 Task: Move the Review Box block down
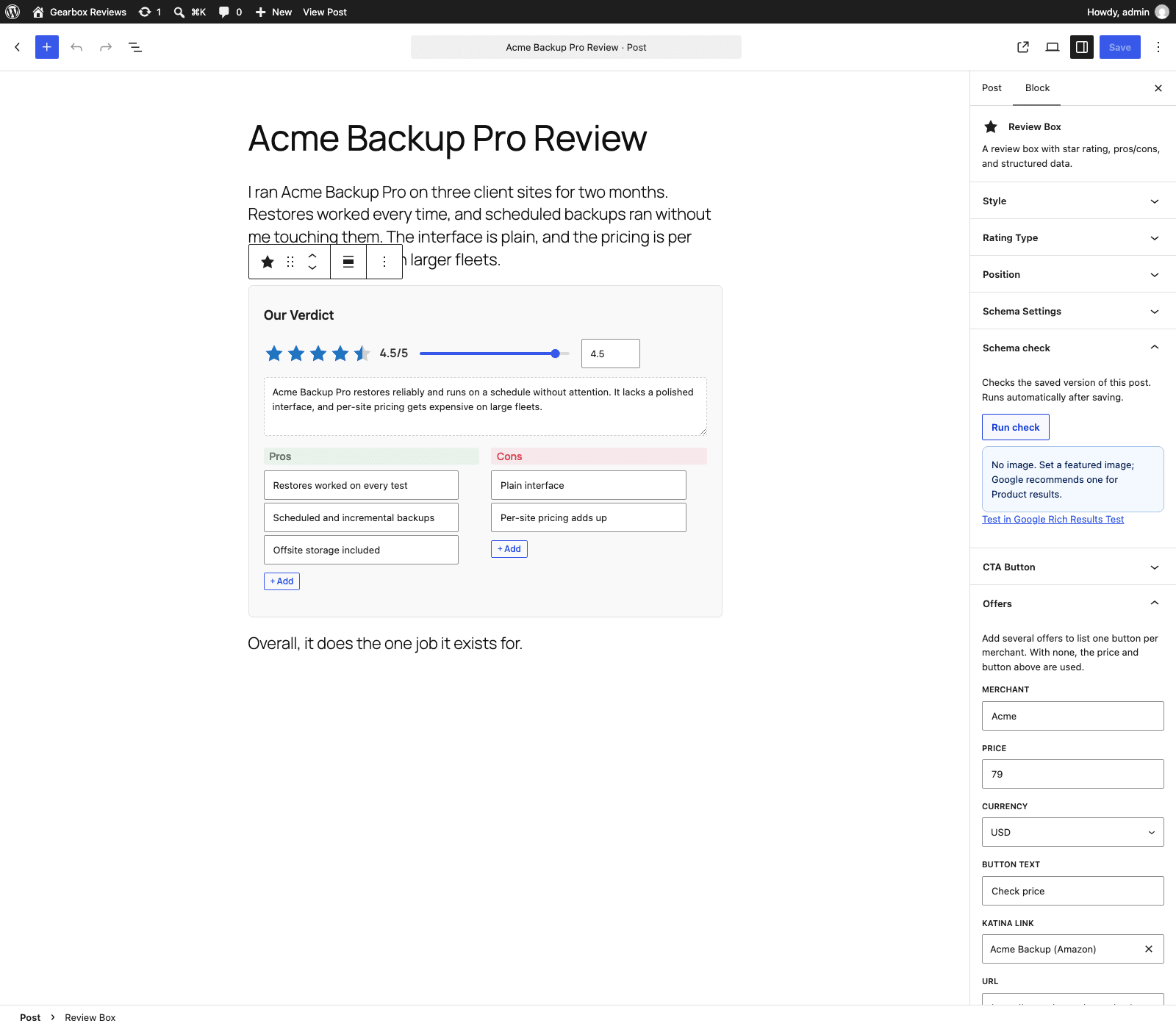click(312, 268)
